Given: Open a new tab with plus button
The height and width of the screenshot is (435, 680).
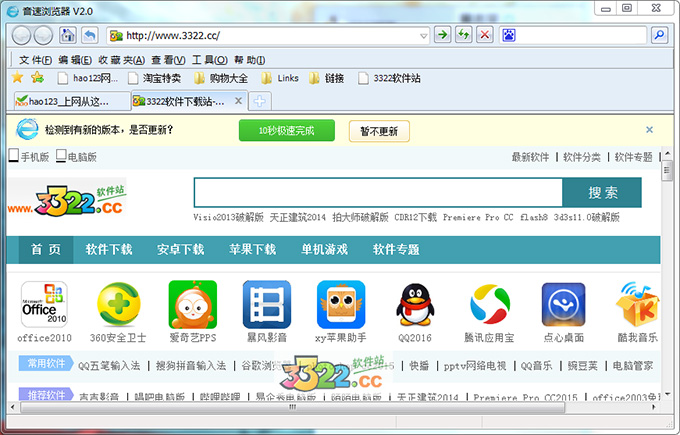Looking at the screenshot, I should pos(260,101).
